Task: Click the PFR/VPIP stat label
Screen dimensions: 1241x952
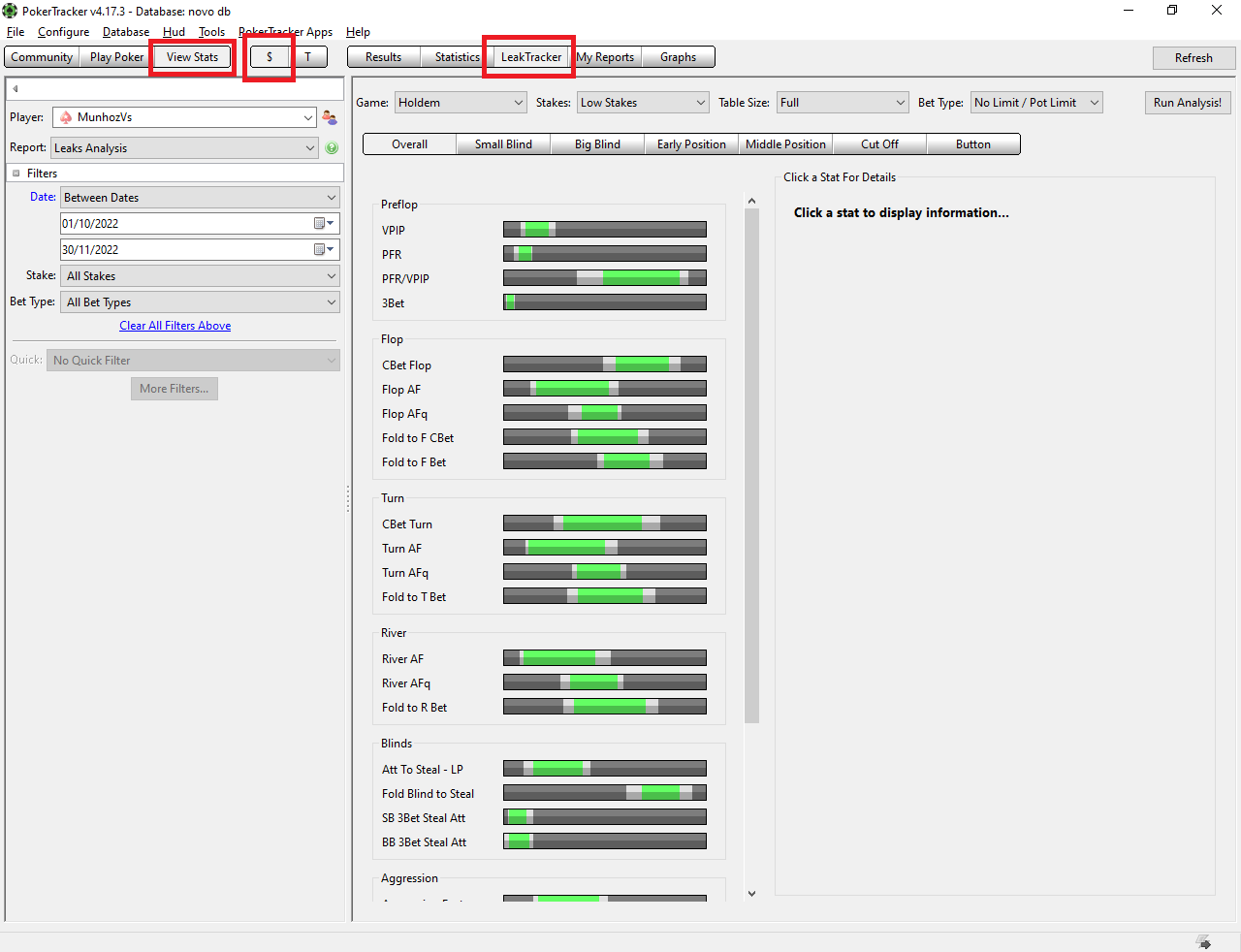Action: pyautogui.click(x=405, y=279)
